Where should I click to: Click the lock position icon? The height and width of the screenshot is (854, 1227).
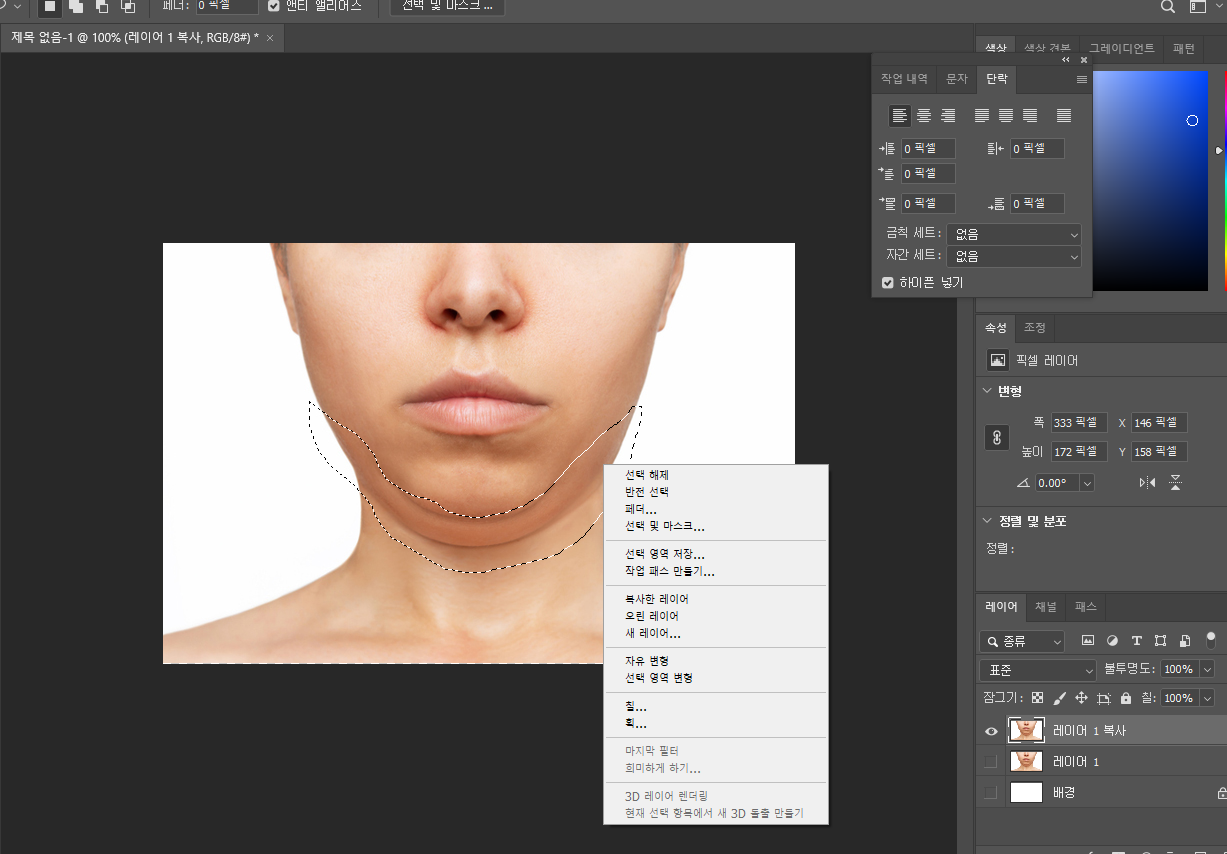click(1081, 697)
